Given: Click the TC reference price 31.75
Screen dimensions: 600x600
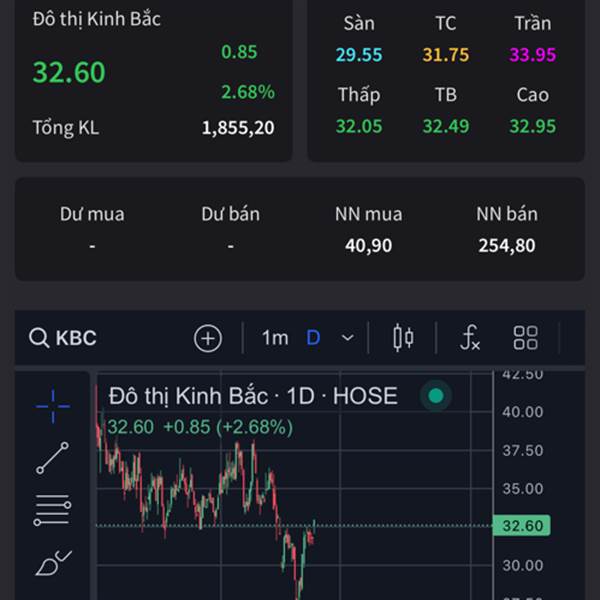Looking at the screenshot, I should 445,54.
